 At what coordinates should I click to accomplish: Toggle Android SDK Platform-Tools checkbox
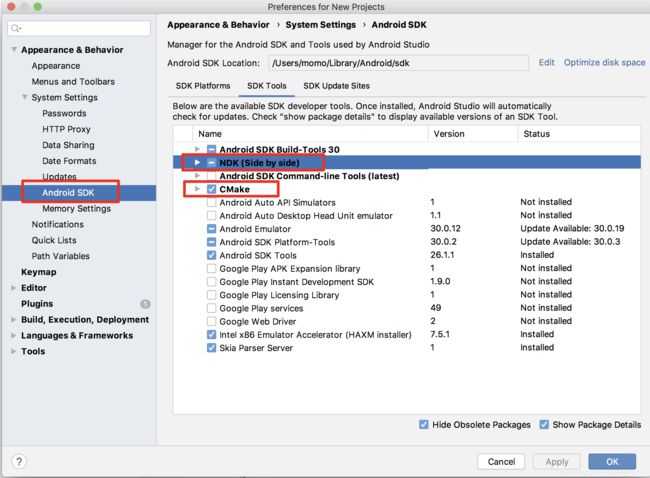point(211,242)
